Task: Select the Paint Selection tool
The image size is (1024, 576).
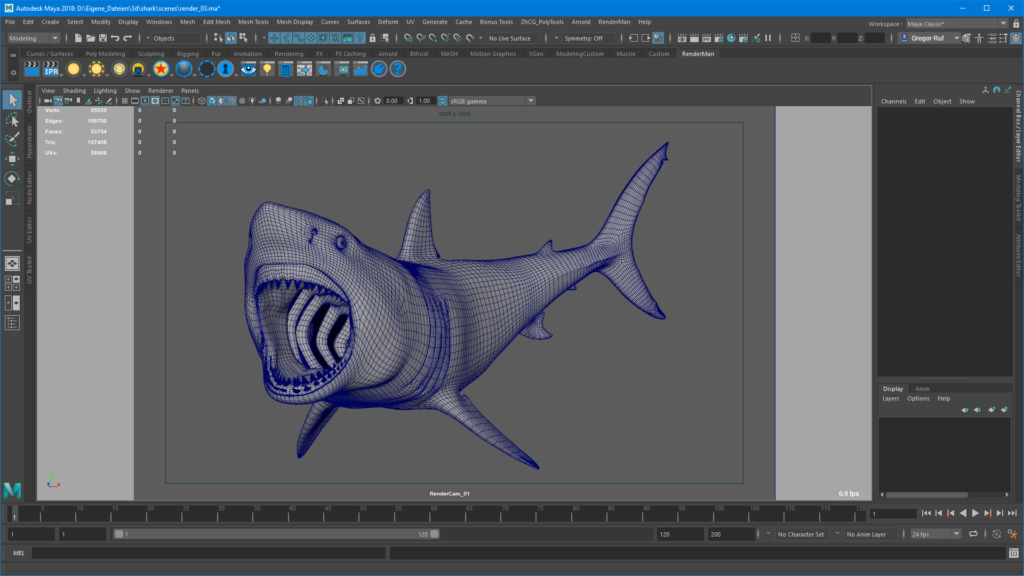Action: 12,139
